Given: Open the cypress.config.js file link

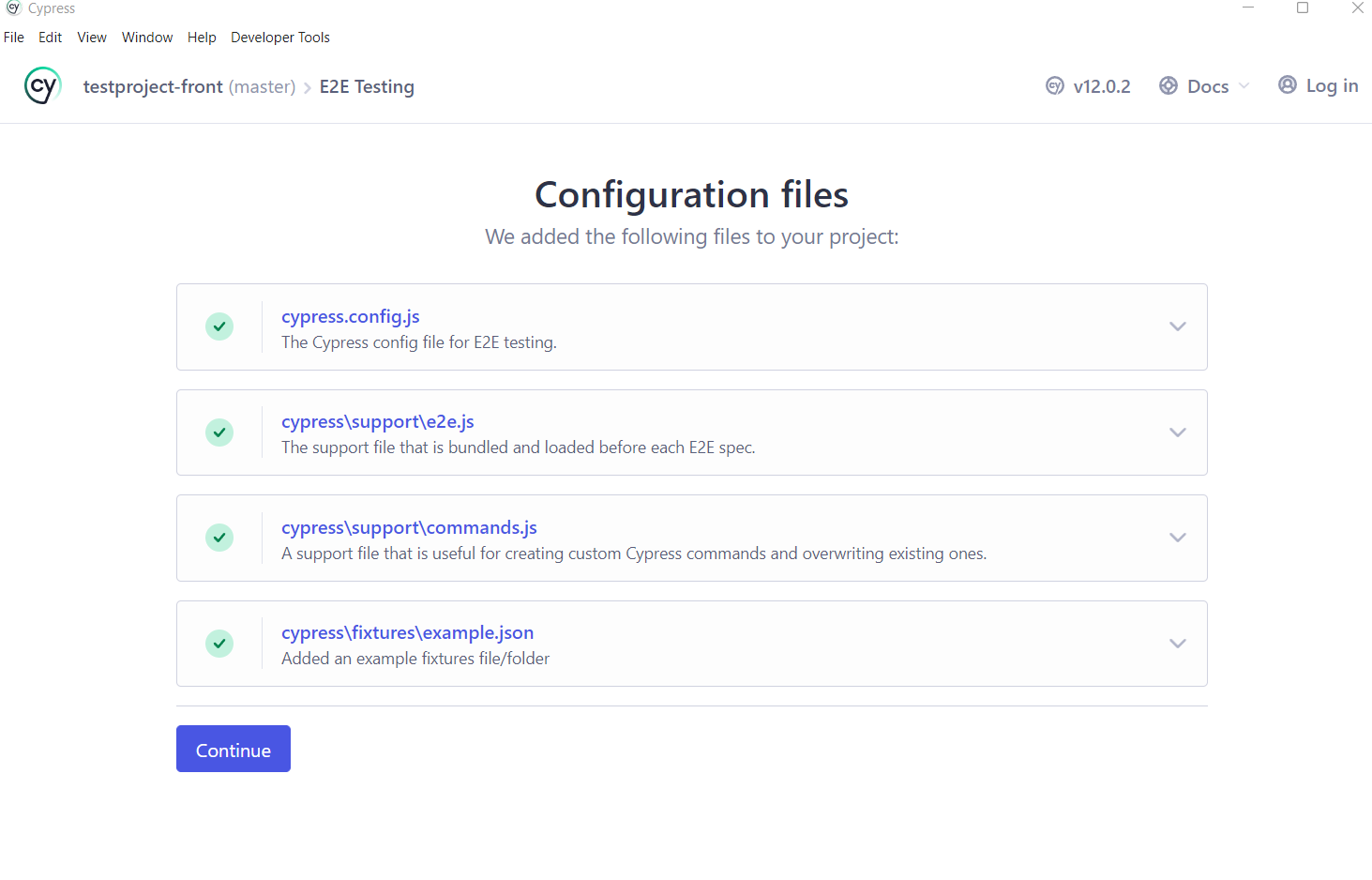Looking at the screenshot, I should point(350,316).
